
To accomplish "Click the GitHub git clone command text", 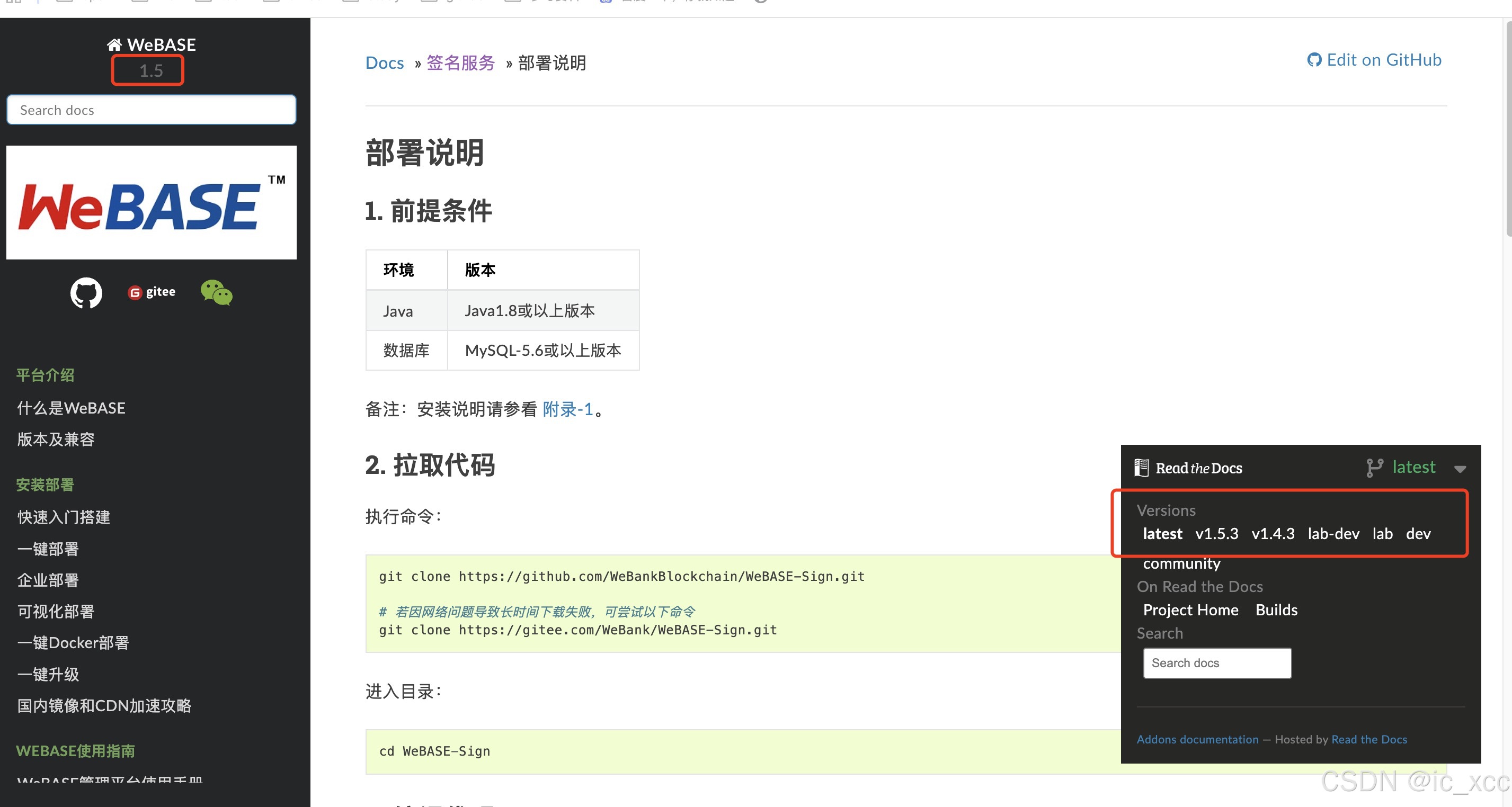I will (x=621, y=577).
